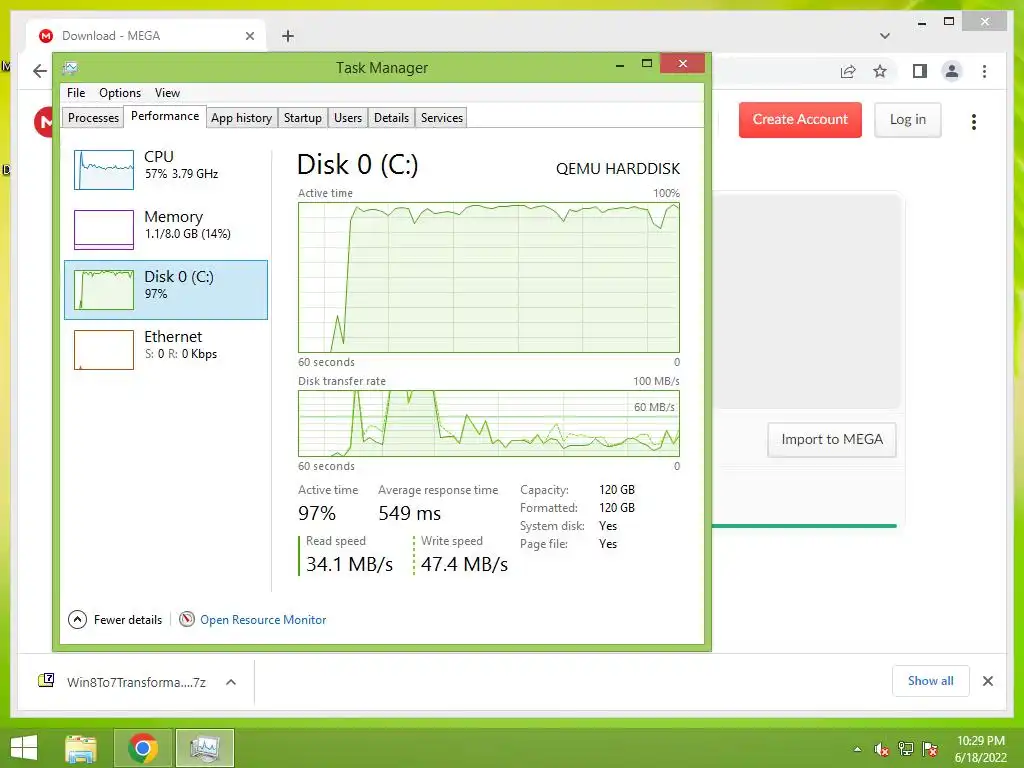Click the MEGA logo on the page
Screen dimensions: 1024x768
pyautogui.click(x=44, y=121)
